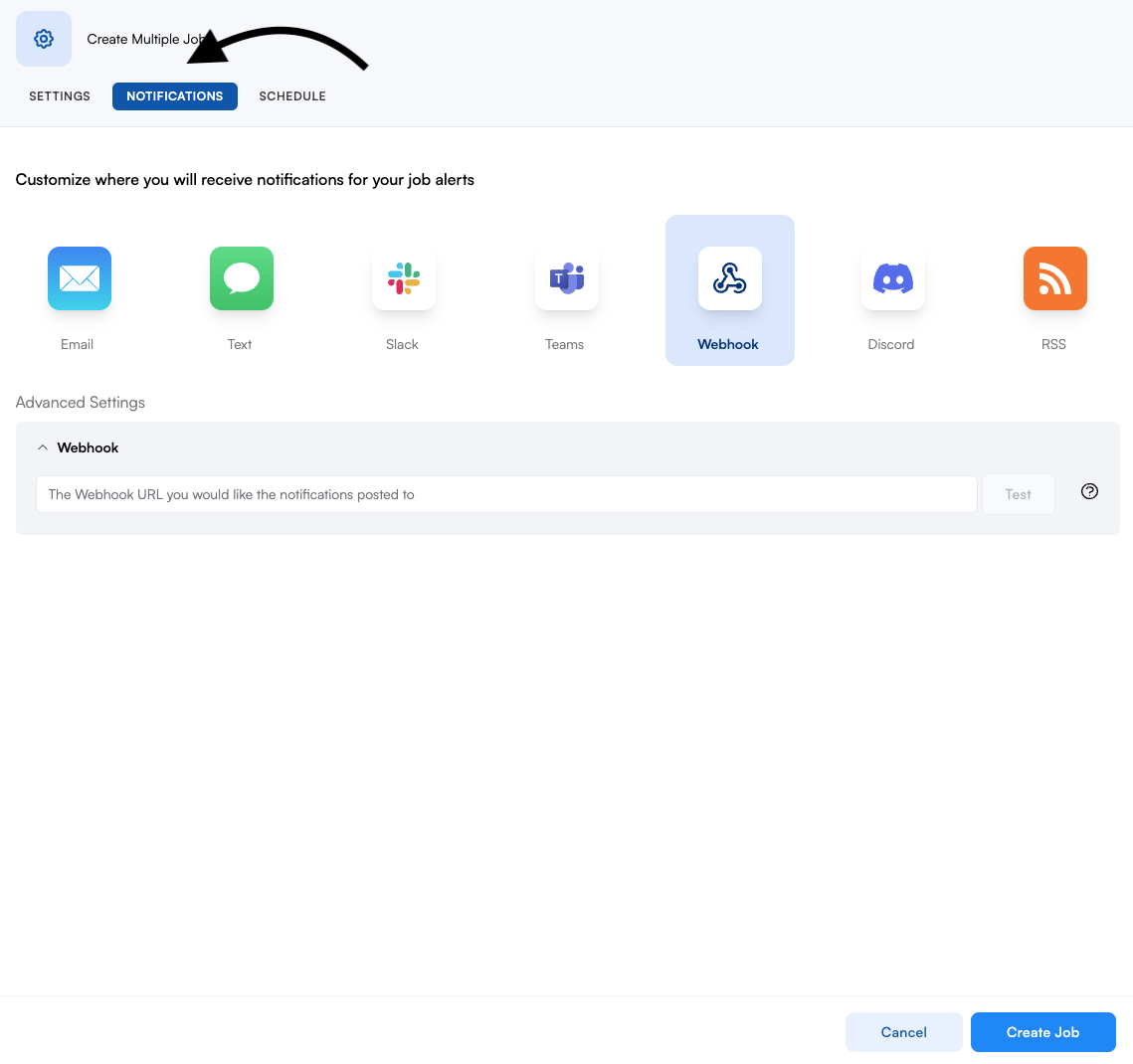The image size is (1133, 1064).
Task: Select the RSS feed notification icon
Action: pos(1055,278)
